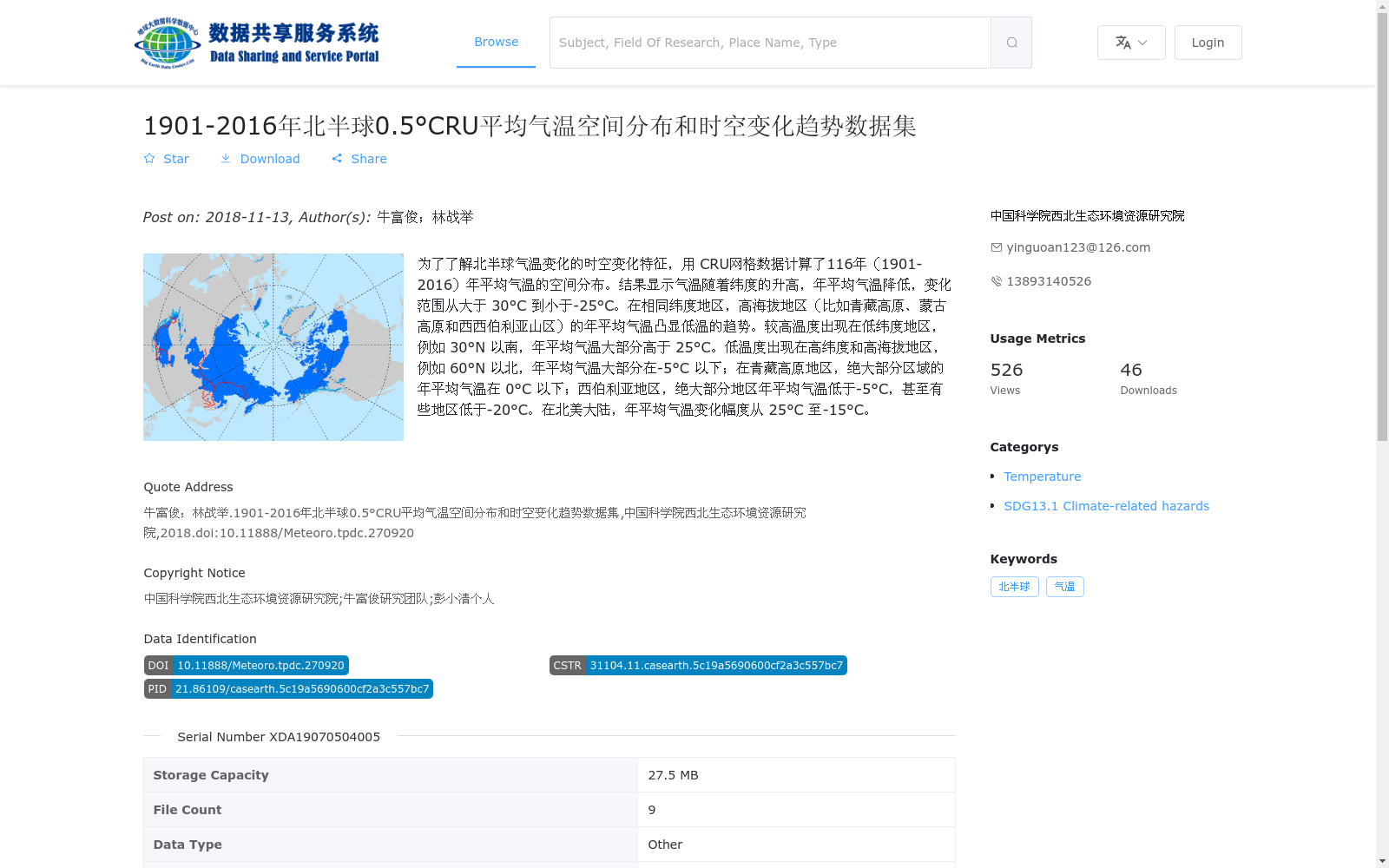Image resolution: width=1389 pixels, height=868 pixels.
Task: Click the DOI badge 10.11888/Meteoro.tpdc.270920
Action: [x=247, y=666]
